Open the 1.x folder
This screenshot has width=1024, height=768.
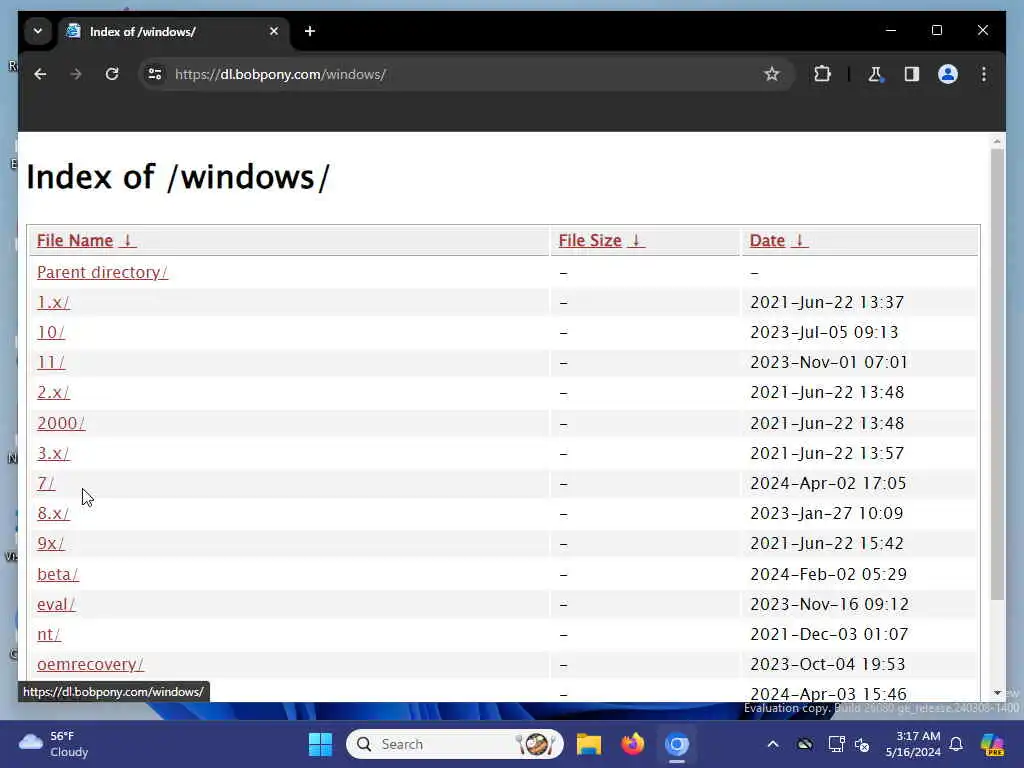click(53, 302)
